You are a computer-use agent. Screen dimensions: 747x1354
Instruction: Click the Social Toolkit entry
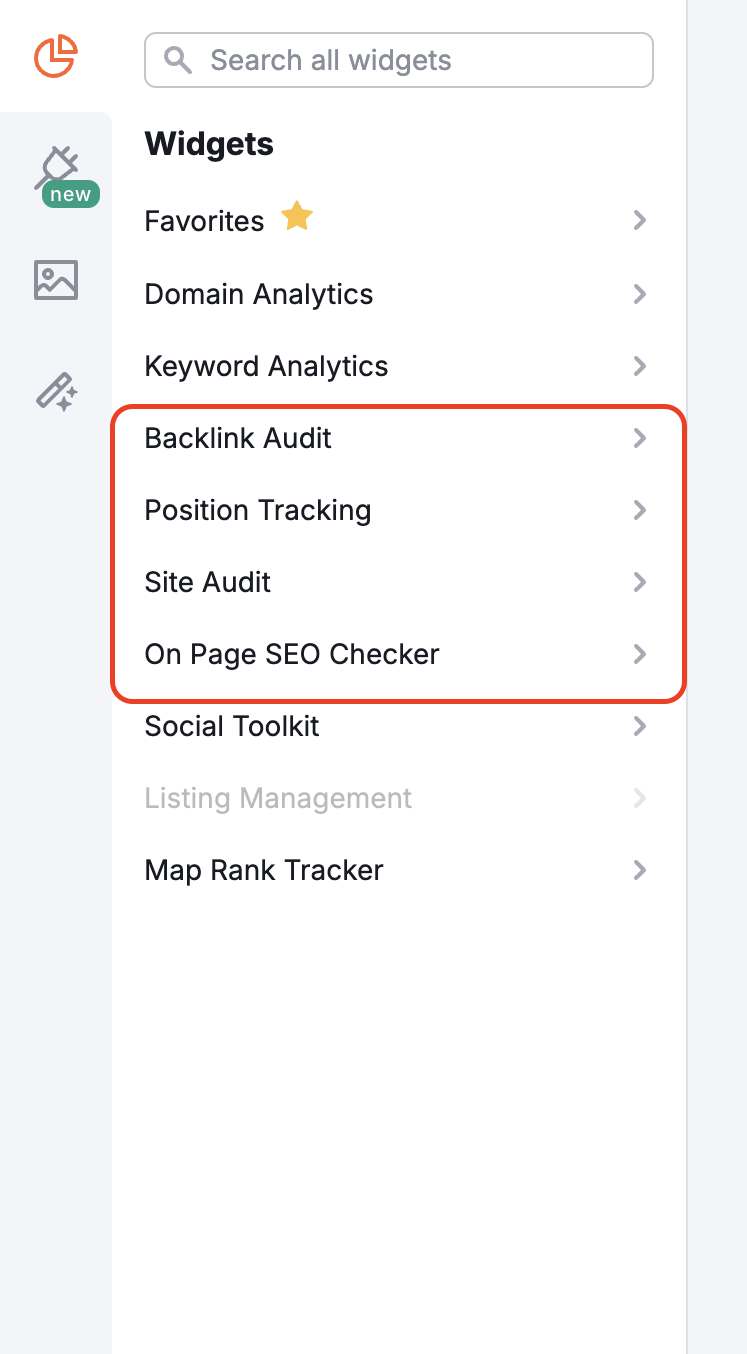tap(231, 726)
